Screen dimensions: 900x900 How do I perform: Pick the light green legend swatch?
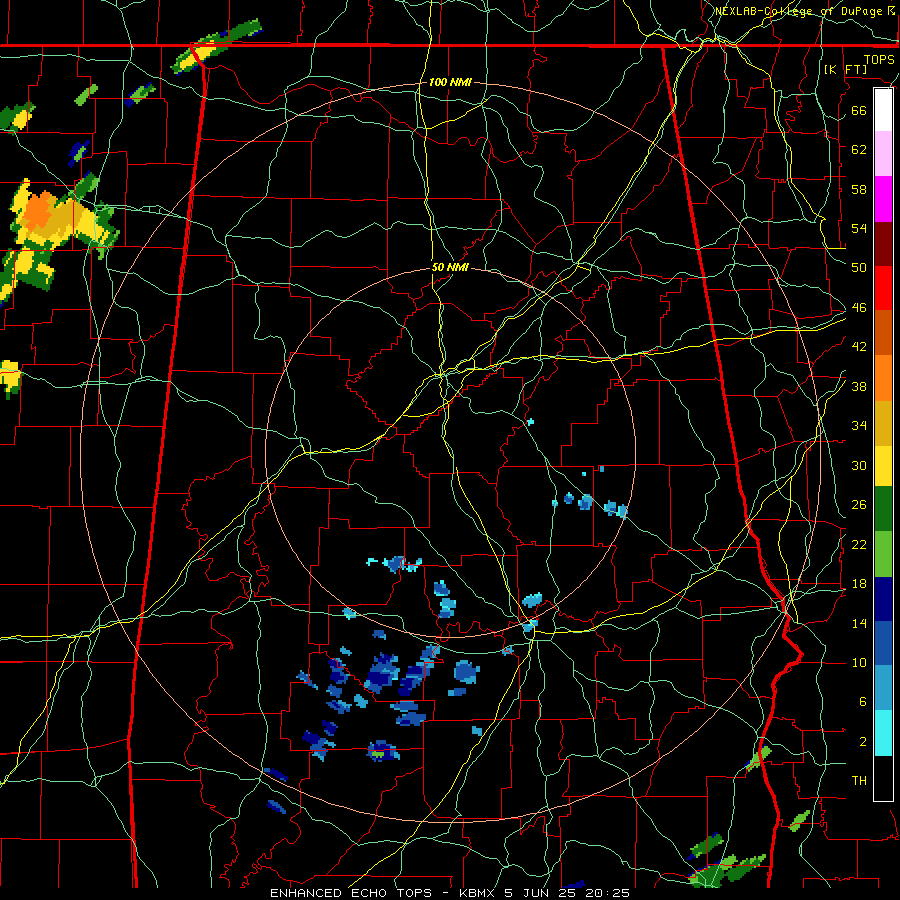[883, 554]
